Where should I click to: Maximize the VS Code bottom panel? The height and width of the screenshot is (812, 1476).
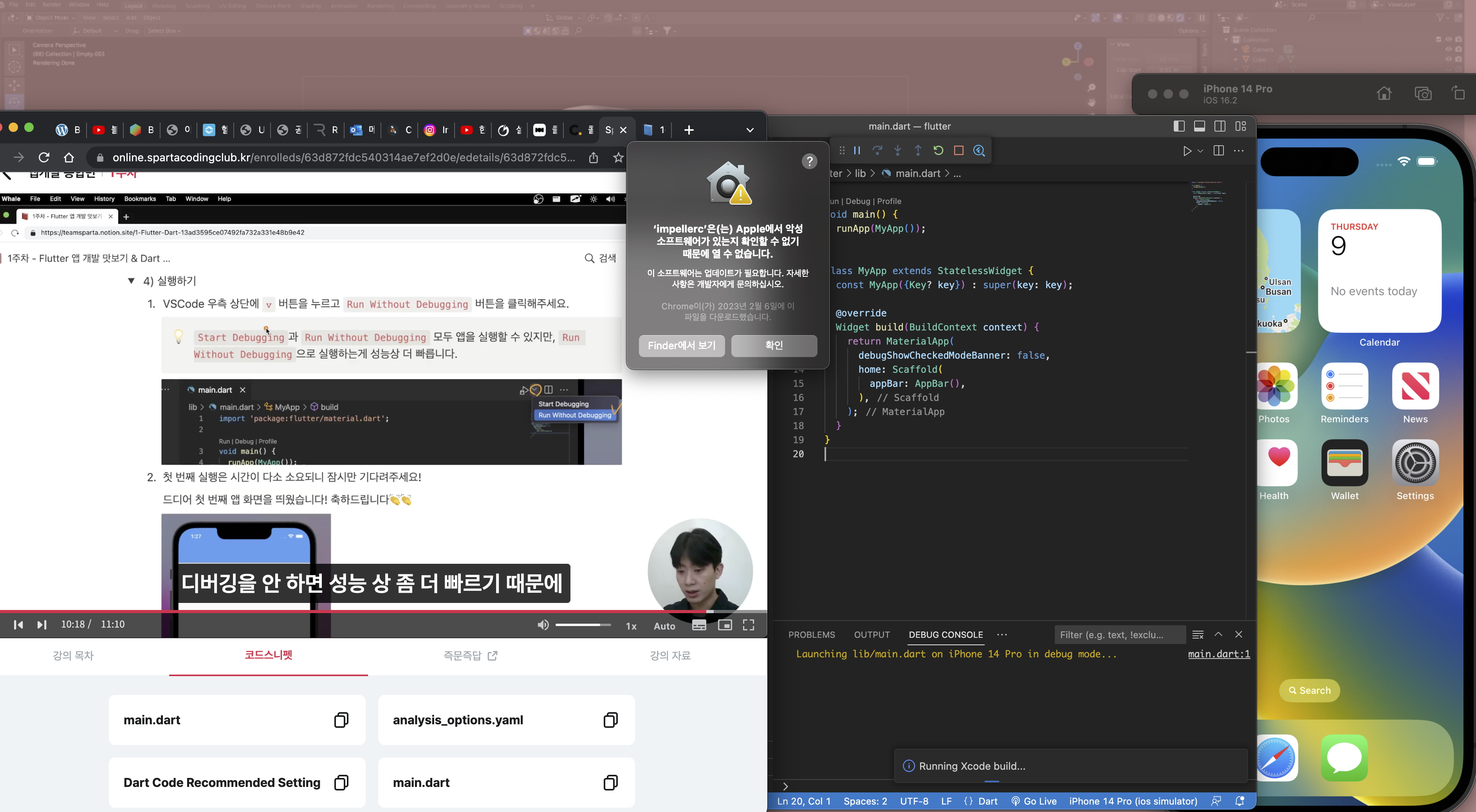(1218, 634)
